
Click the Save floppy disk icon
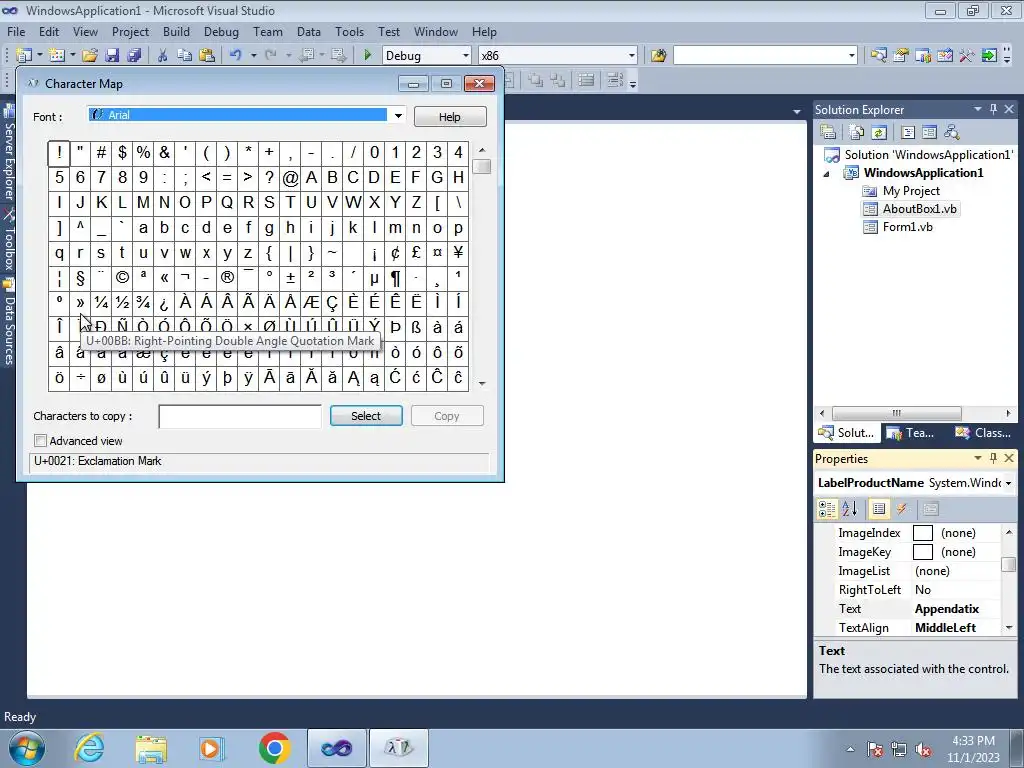coord(112,56)
